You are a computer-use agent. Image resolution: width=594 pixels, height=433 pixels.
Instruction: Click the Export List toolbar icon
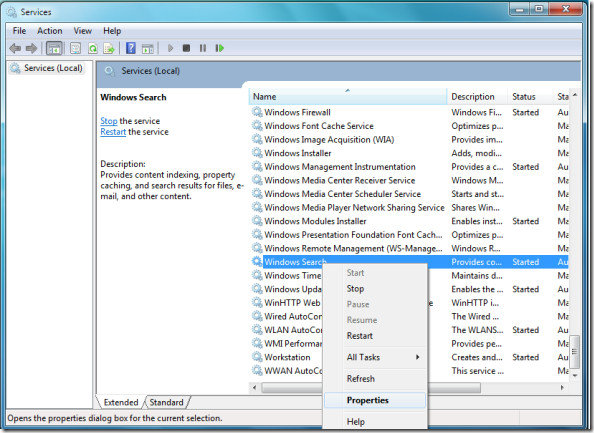(109, 48)
